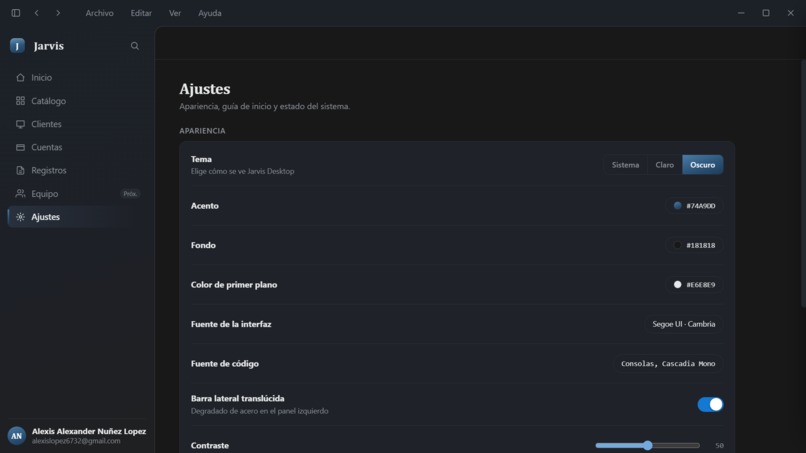Open search with the magnifier icon
Viewport: 806px width, 453px height.
tap(135, 46)
